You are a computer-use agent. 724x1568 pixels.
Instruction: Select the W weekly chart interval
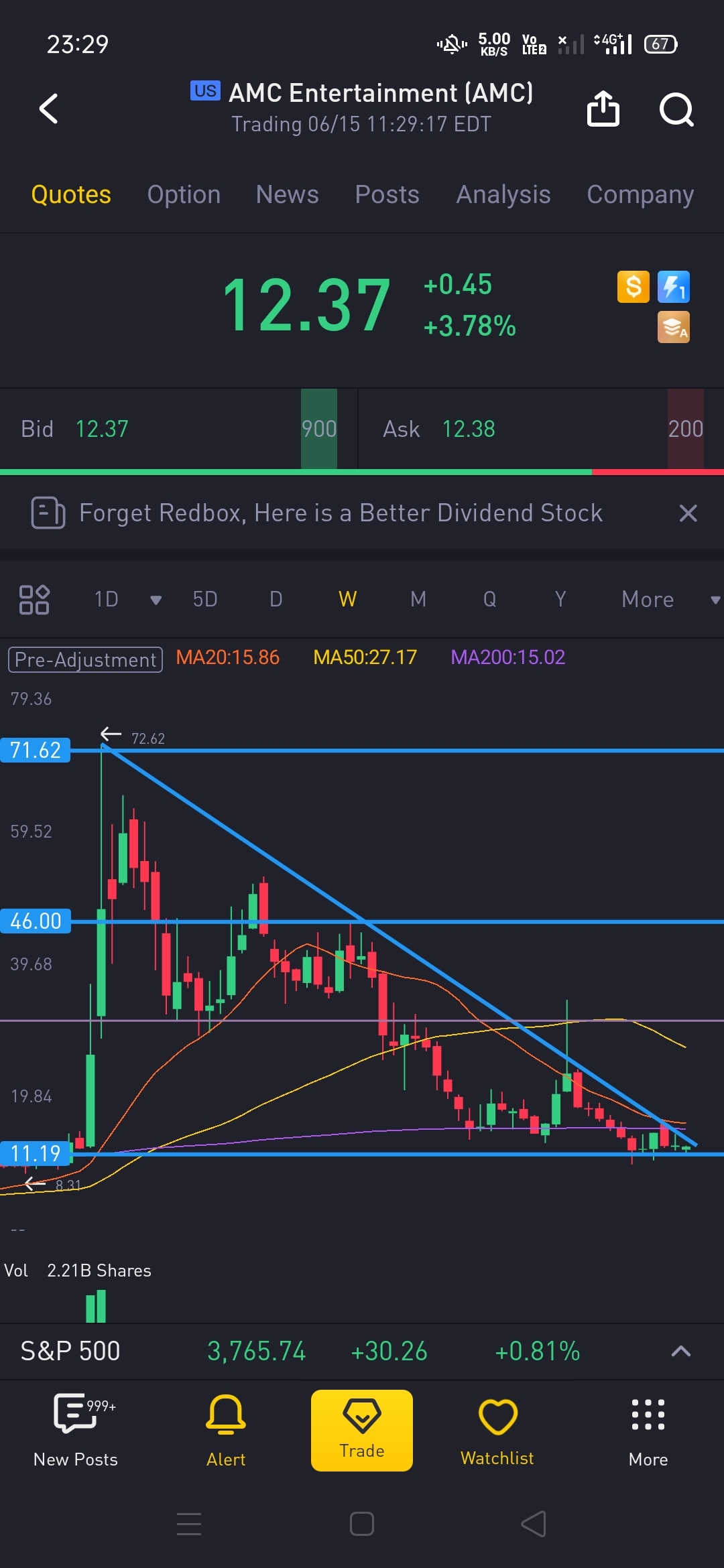(347, 599)
